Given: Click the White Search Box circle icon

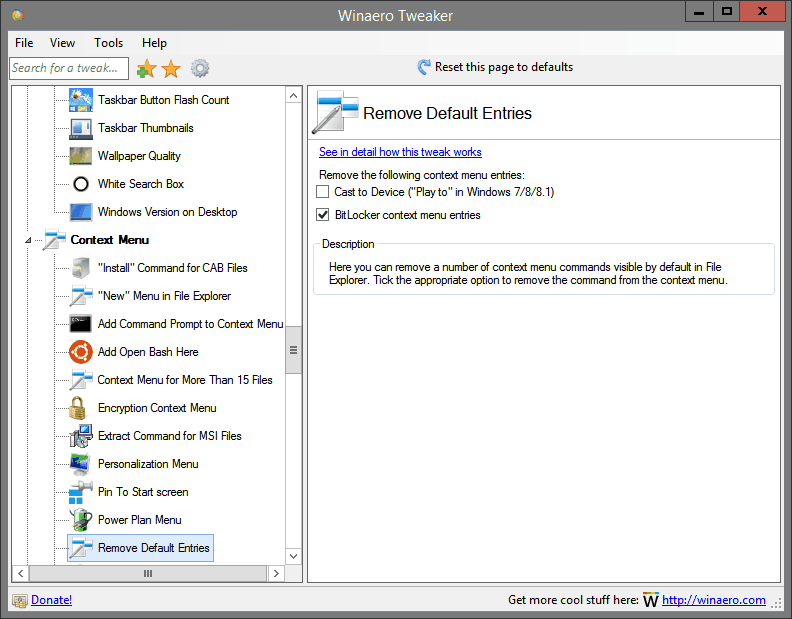Looking at the screenshot, I should 81,184.
